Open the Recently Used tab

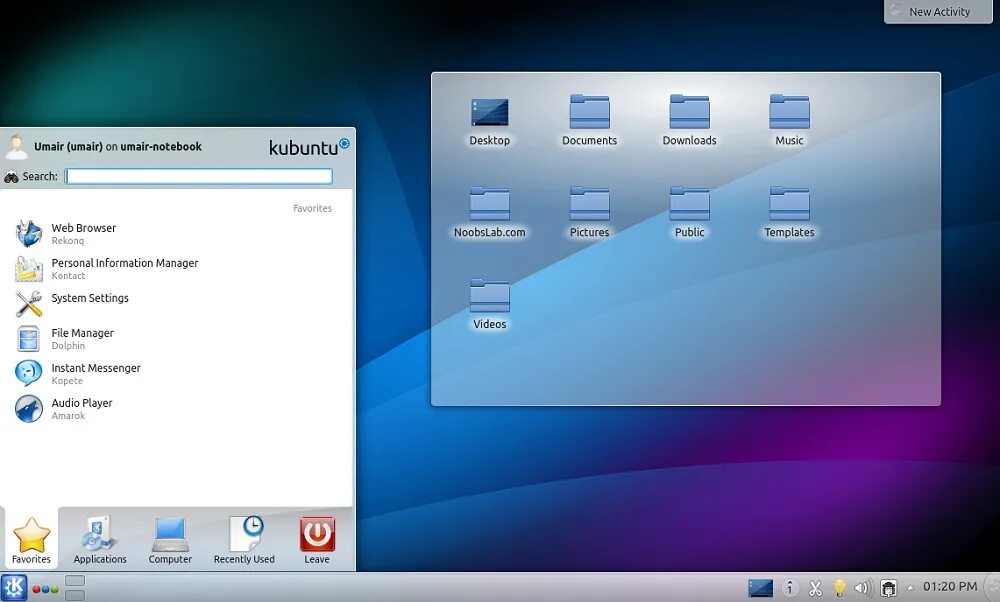pyautogui.click(x=244, y=540)
